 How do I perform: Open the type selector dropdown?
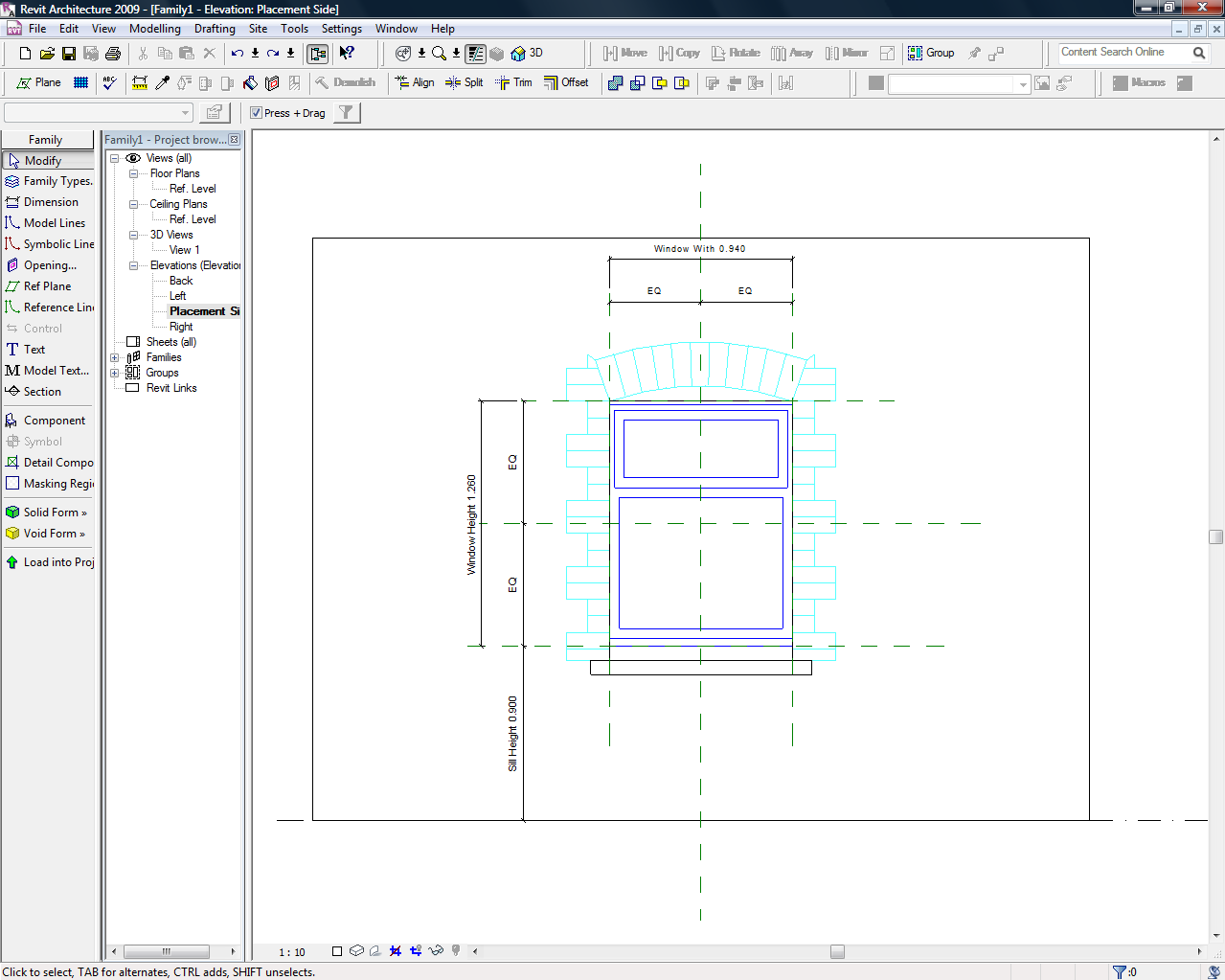point(185,113)
